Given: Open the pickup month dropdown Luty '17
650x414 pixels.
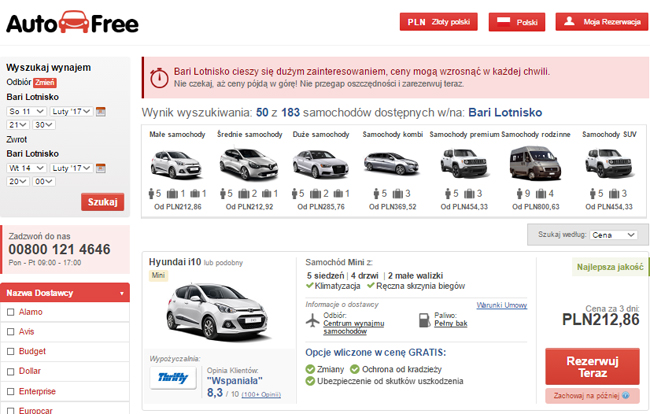Looking at the screenshot, I should 71,111.
